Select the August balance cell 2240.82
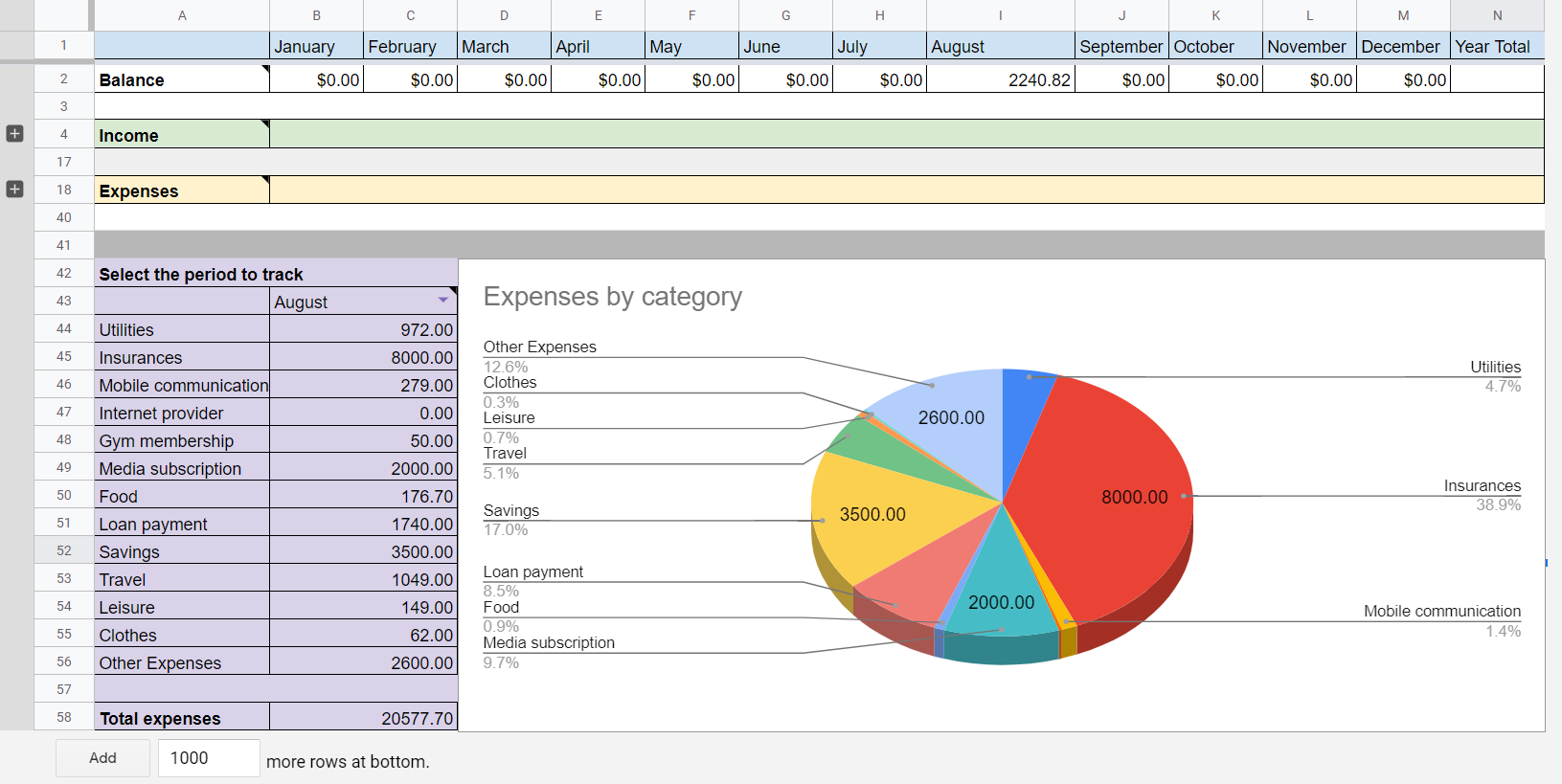This screenshot has height=784, width=1562. [x=1000, y=79]
